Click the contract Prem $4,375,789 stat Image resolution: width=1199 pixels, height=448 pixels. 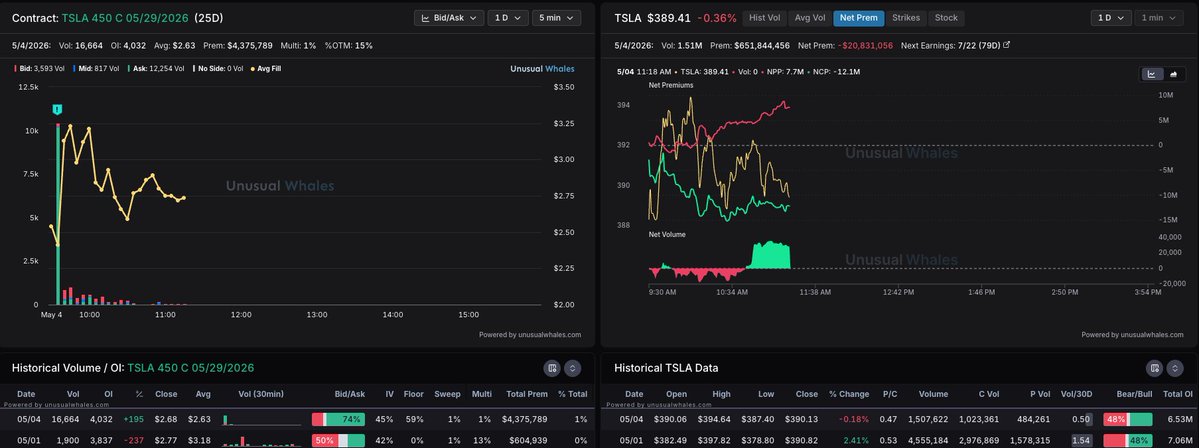point(237,45)
